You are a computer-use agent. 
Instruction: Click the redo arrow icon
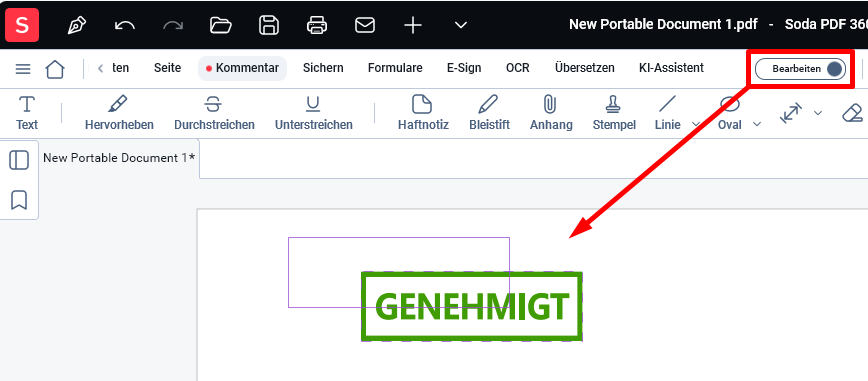173,25
